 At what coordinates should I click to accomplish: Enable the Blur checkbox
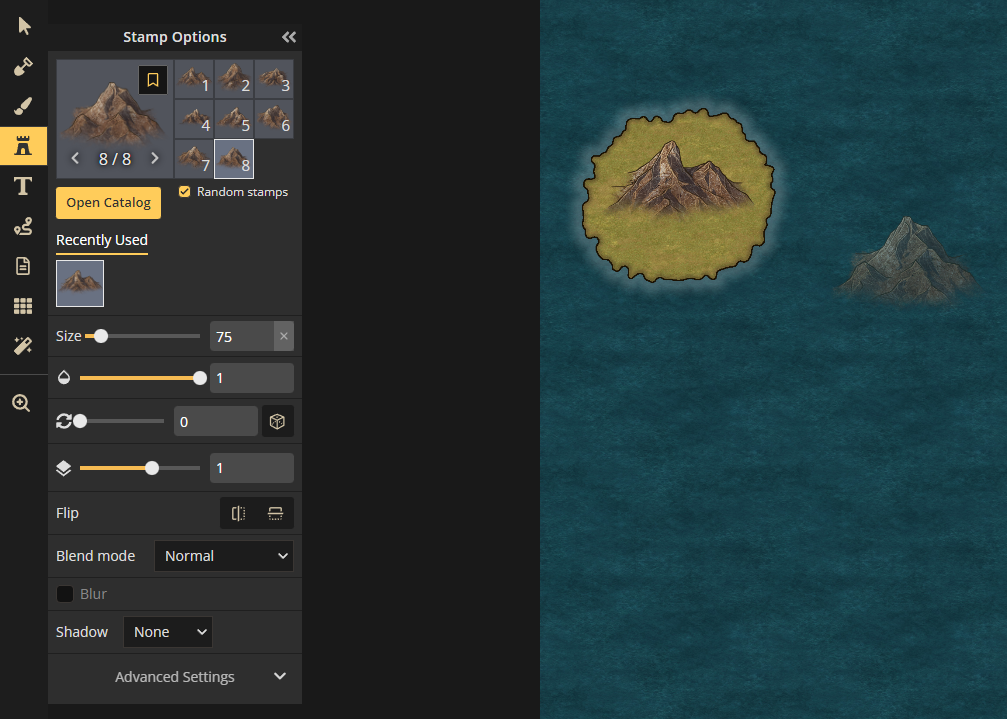[65, 594]
